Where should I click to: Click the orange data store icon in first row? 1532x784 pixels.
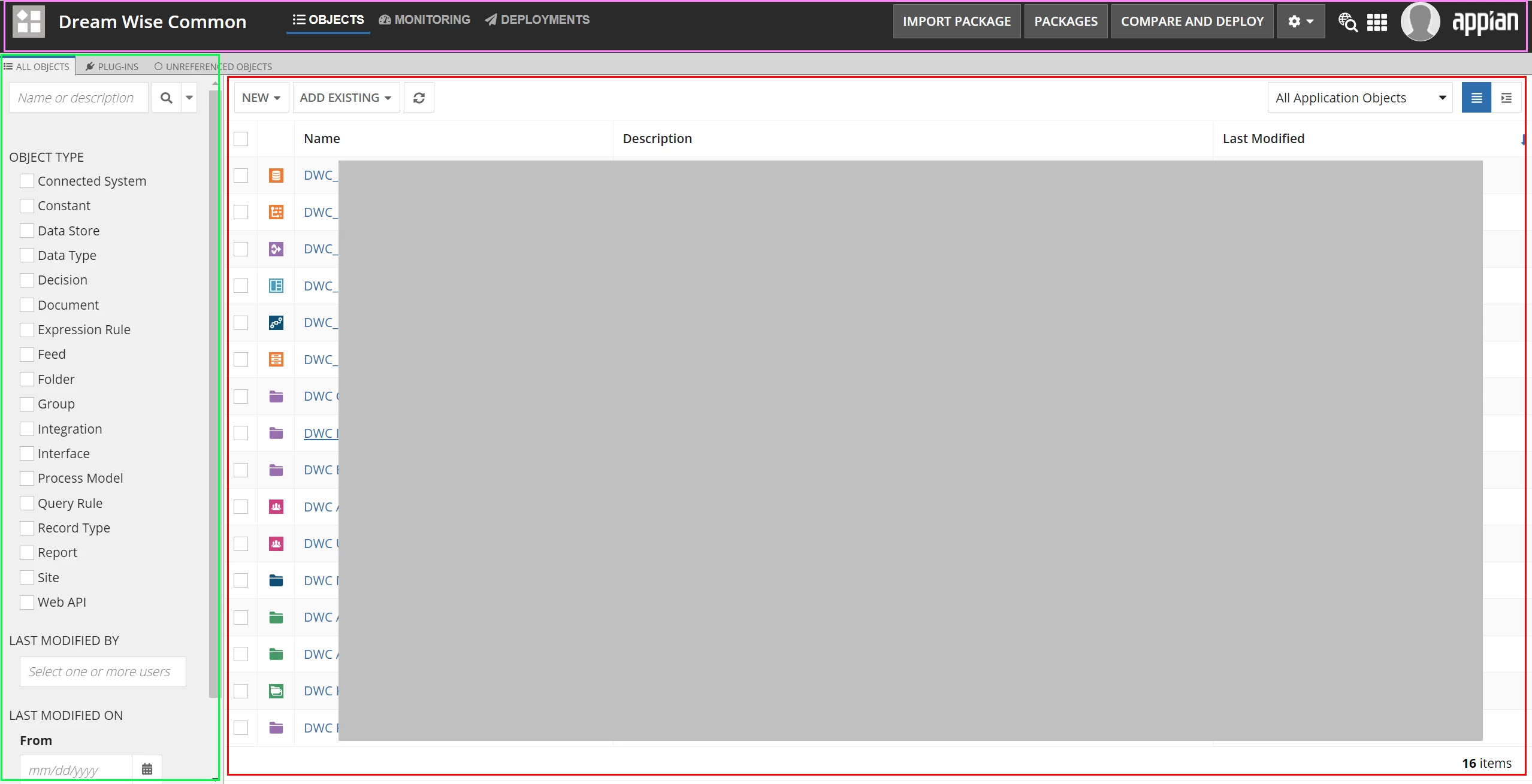(276, 175)
